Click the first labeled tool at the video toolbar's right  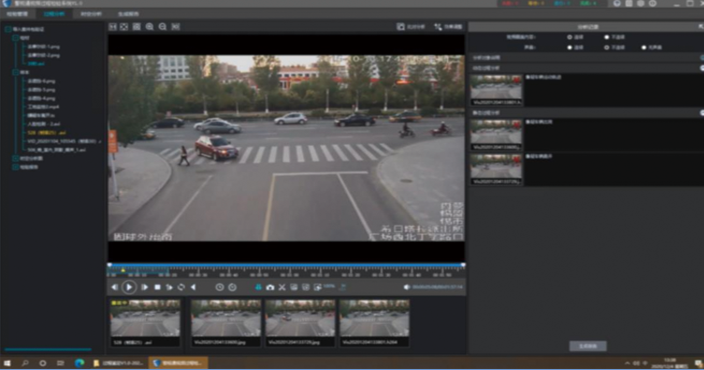410,27
